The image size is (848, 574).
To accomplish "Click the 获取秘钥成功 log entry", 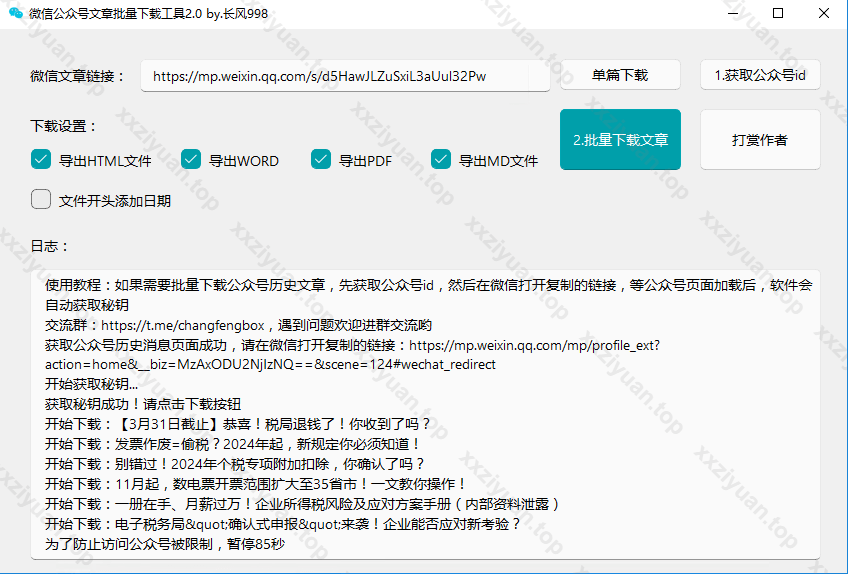I will click(143, 404).
